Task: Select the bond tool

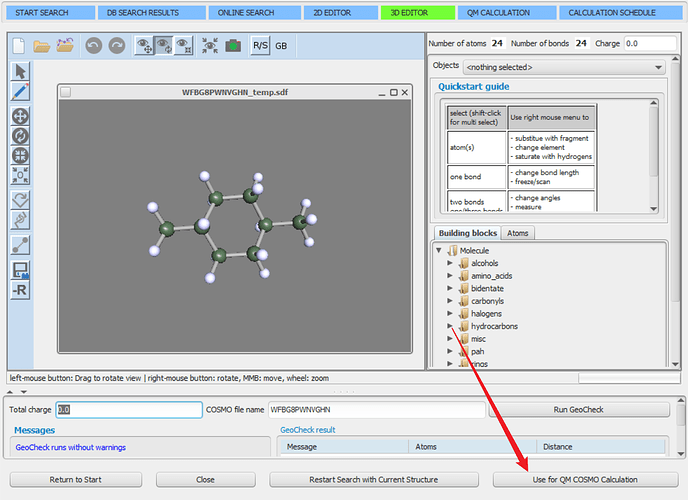Action: click(20, 245)
